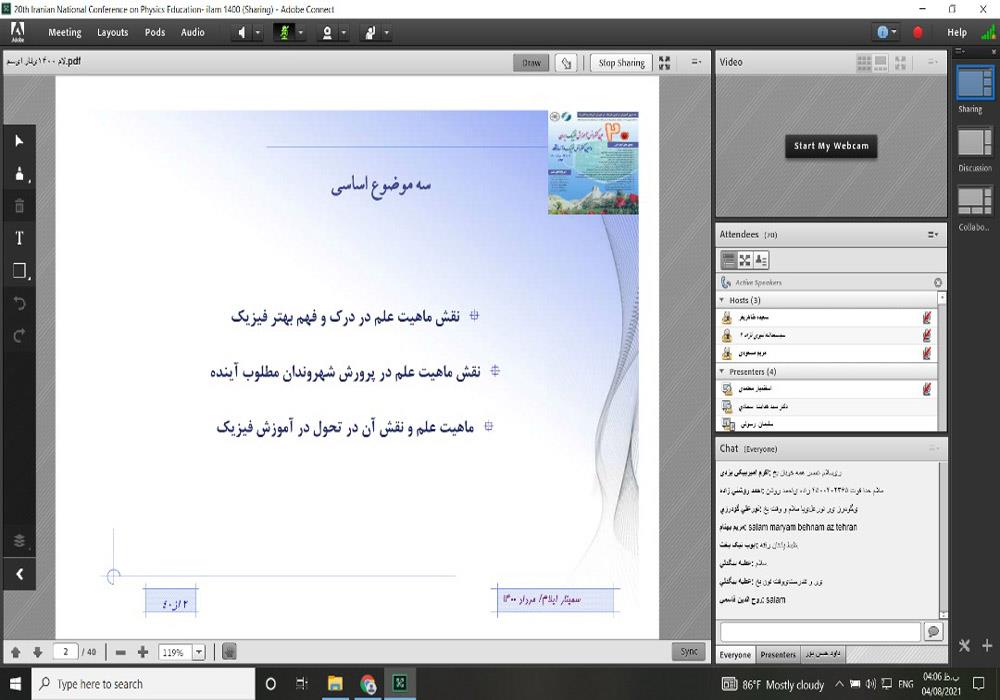Go to the next PDF page
The height and width of the screenshot is (700, 1000).
click(x=37, y=652)
